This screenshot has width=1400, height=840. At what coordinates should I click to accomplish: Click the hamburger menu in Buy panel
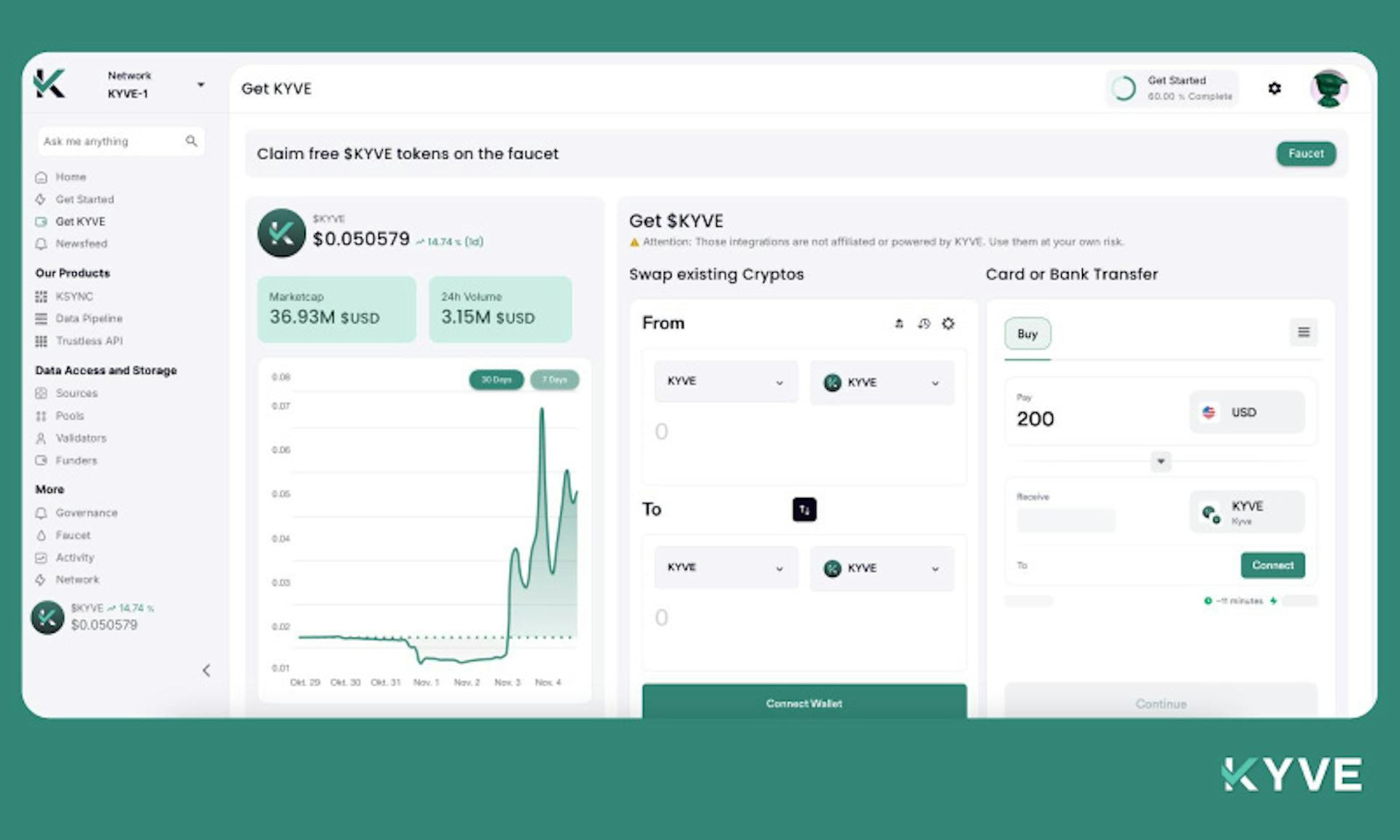(x=1303, y=332)
